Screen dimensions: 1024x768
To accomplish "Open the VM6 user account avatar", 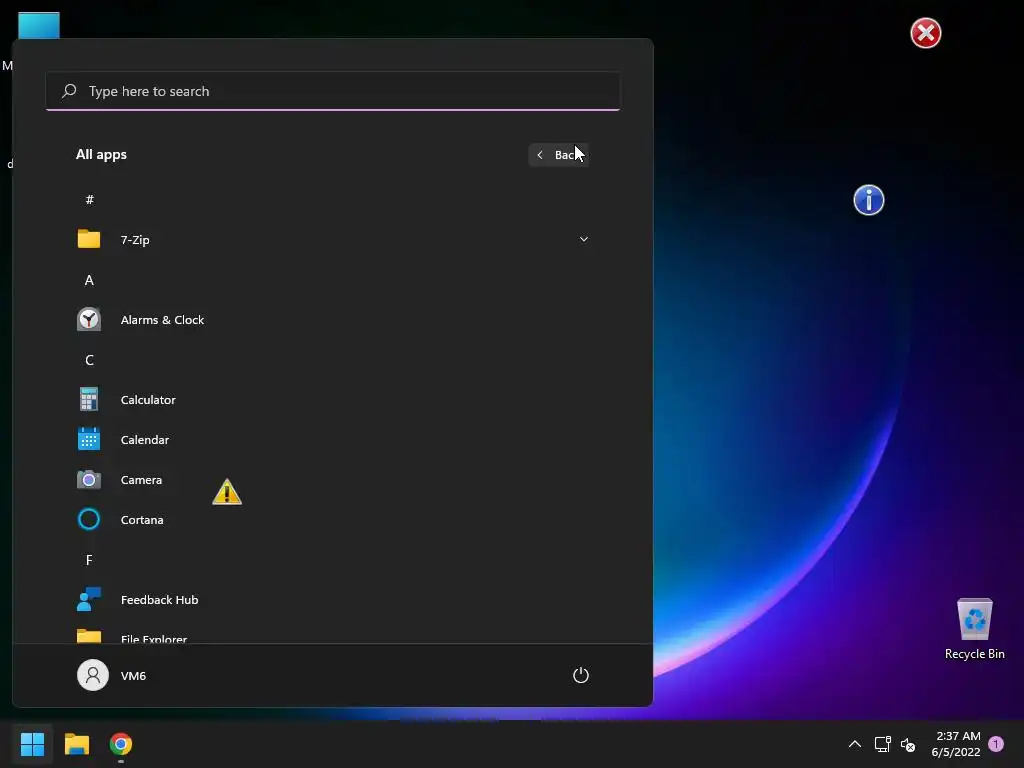I will 93,675.
